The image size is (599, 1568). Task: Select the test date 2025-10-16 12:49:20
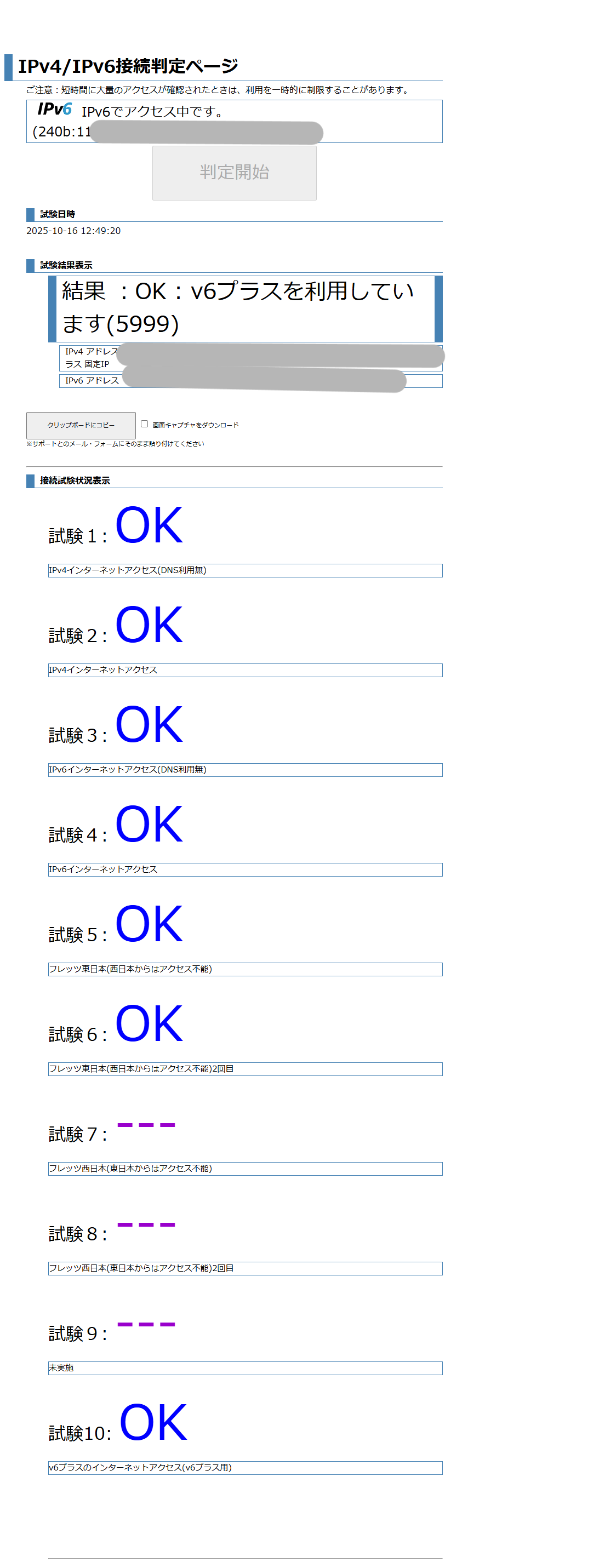(x=73, y=231)
